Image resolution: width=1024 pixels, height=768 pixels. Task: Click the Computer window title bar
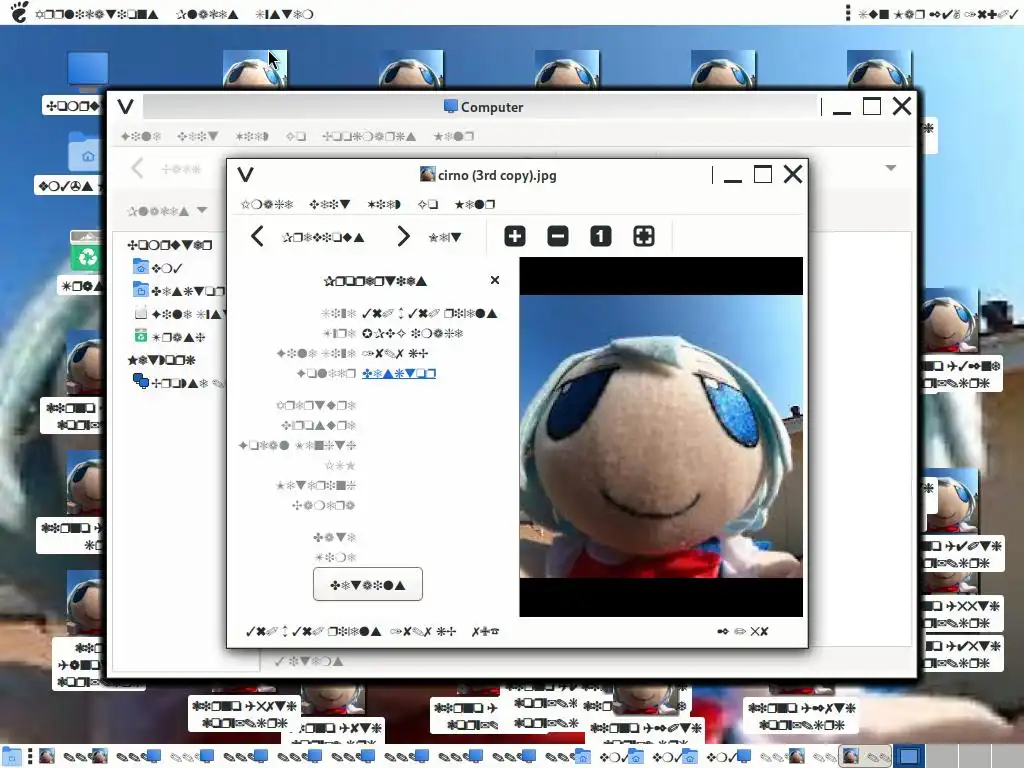[x=480, y=106]
